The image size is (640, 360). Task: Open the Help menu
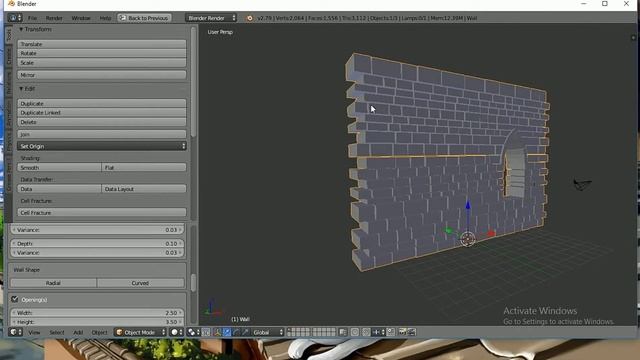[105, 18]
